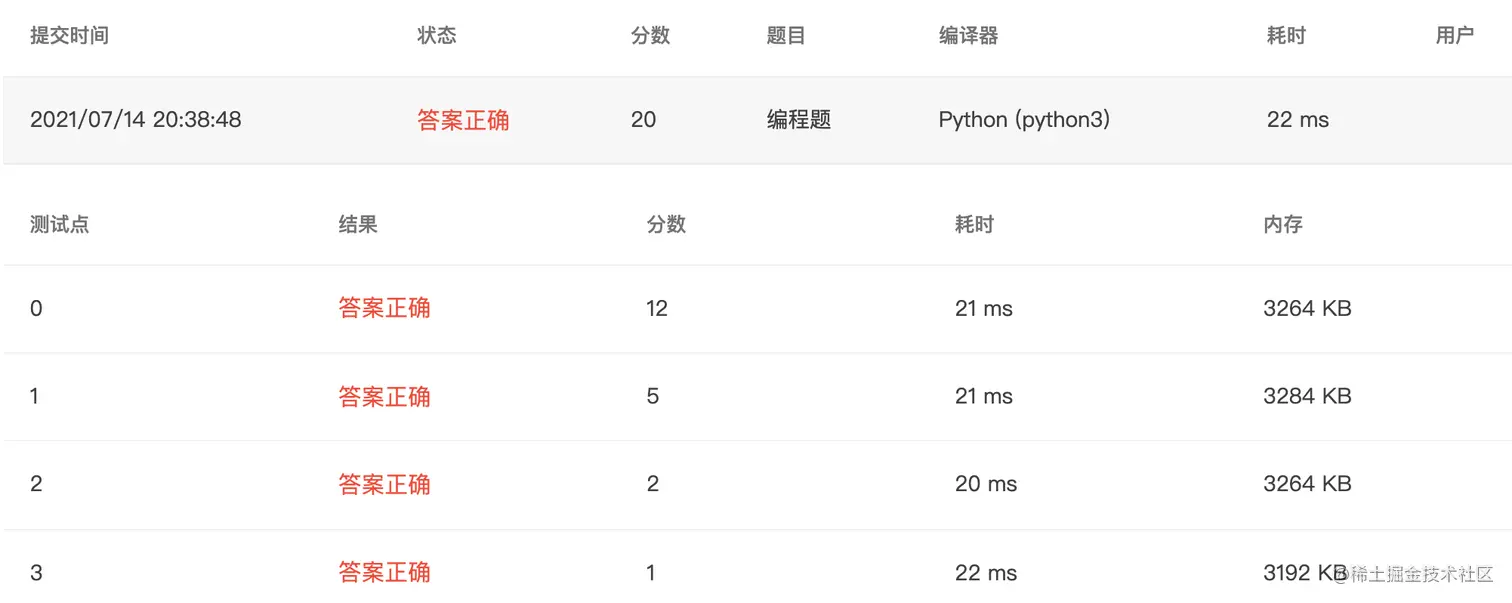
Task: Click 3264 KB memory for test point 0
Action: (x=1307, y=309)
